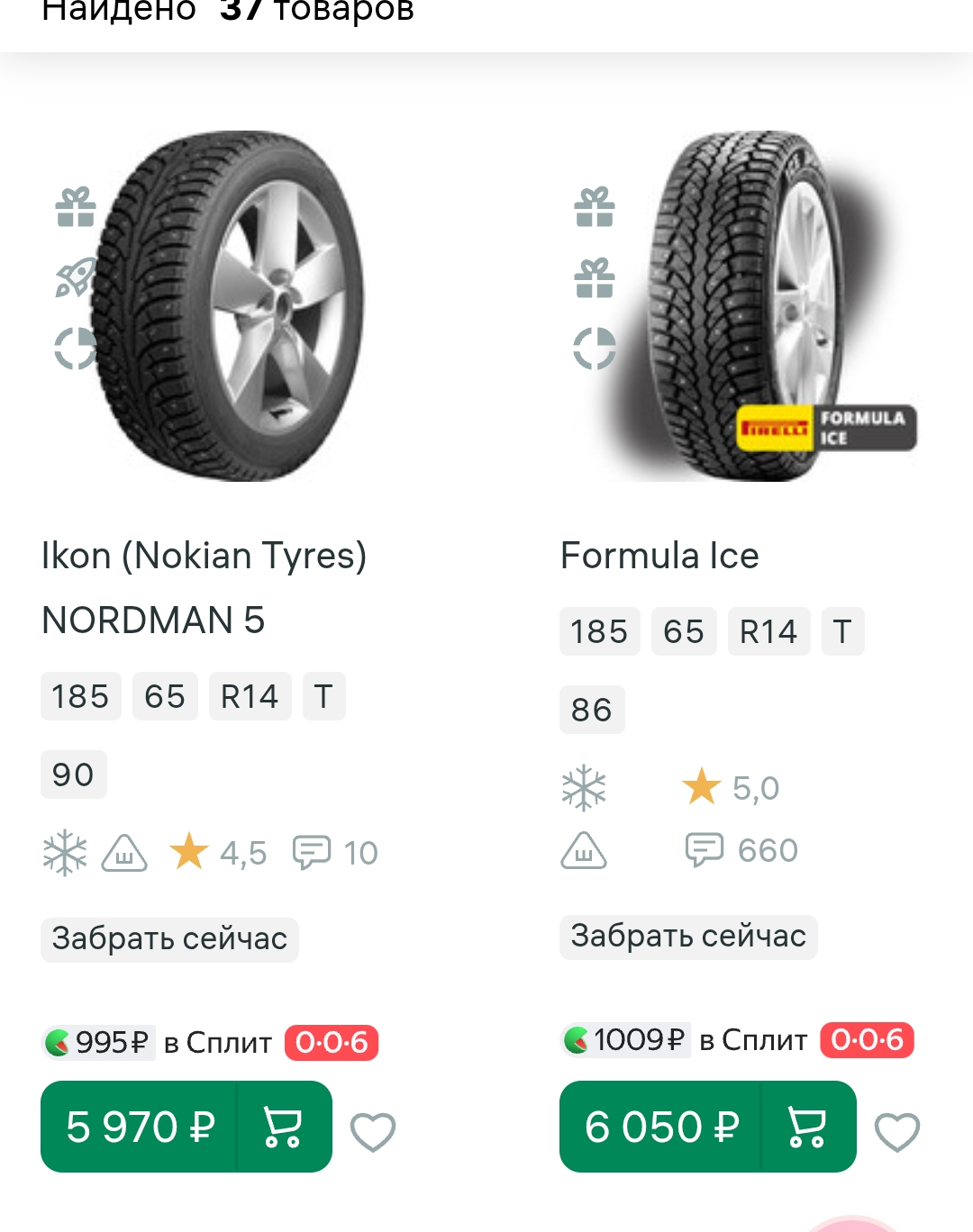
Task: Add Nordman 5 tire to favorites heart
Action: coord(373,1131)
